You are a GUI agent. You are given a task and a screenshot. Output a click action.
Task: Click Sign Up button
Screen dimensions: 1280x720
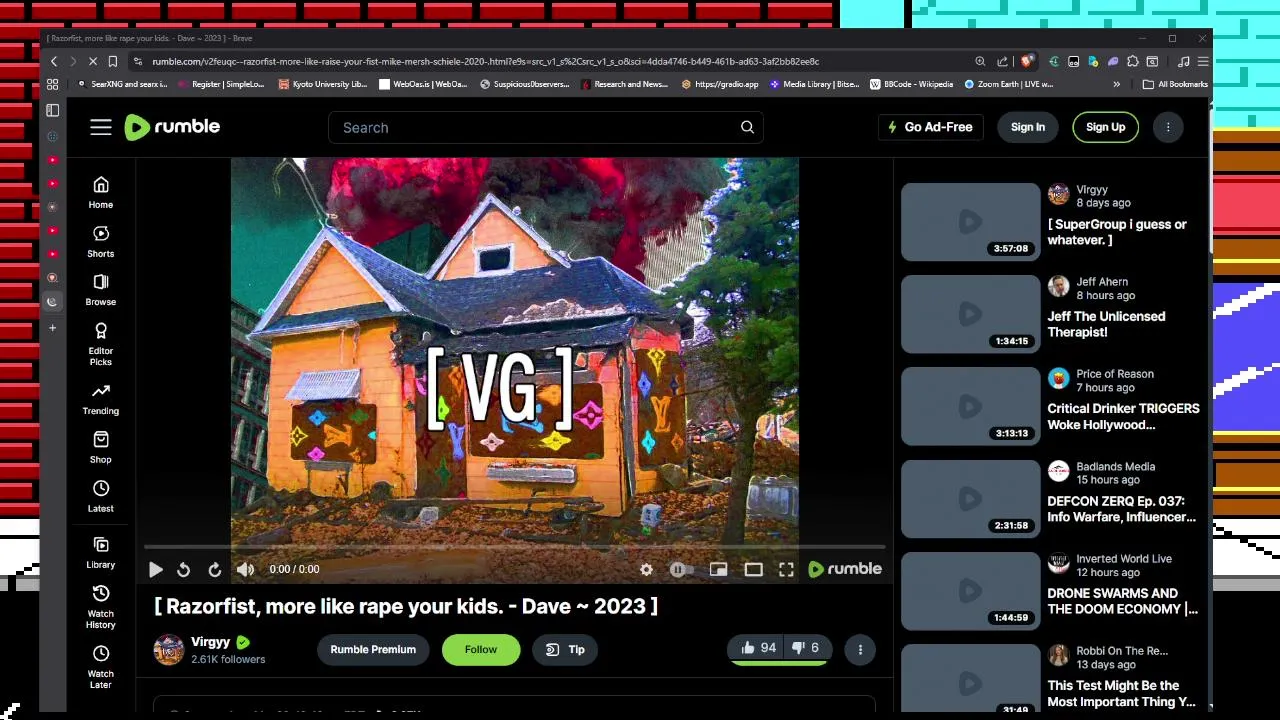click(x=1105, y=127)
